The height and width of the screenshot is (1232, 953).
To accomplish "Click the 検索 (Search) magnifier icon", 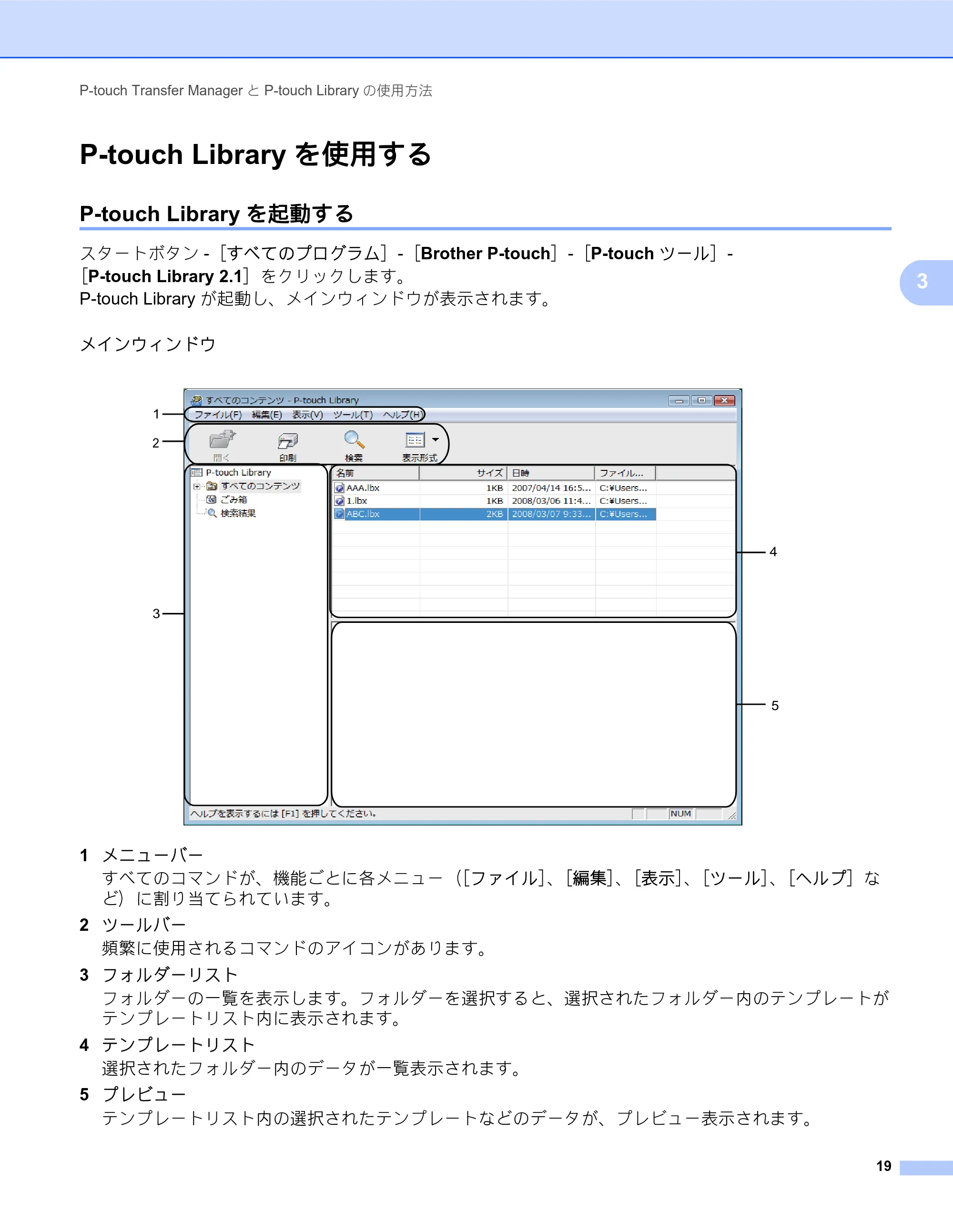I will point(354,439).
